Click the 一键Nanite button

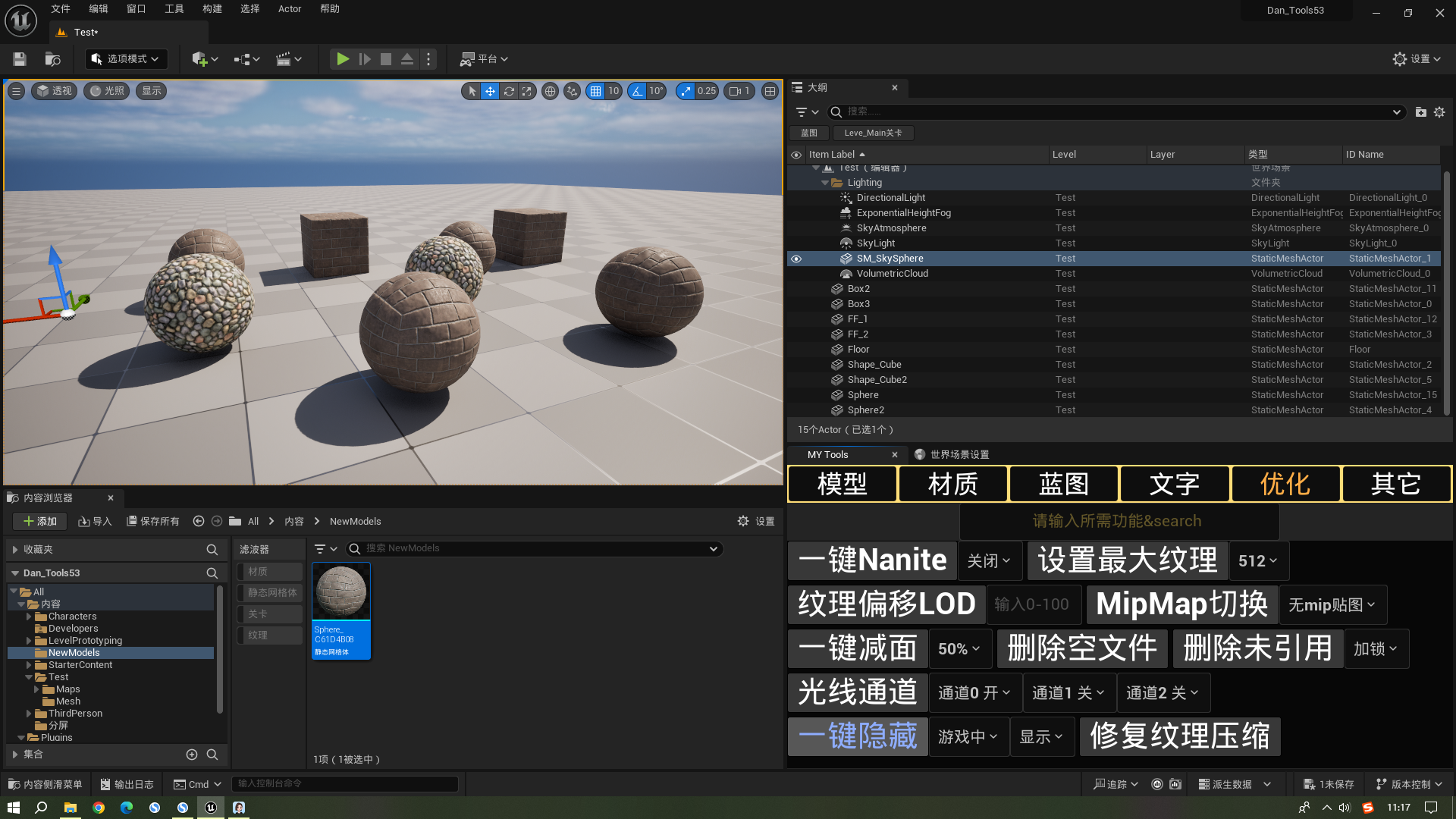coord(872,560)
